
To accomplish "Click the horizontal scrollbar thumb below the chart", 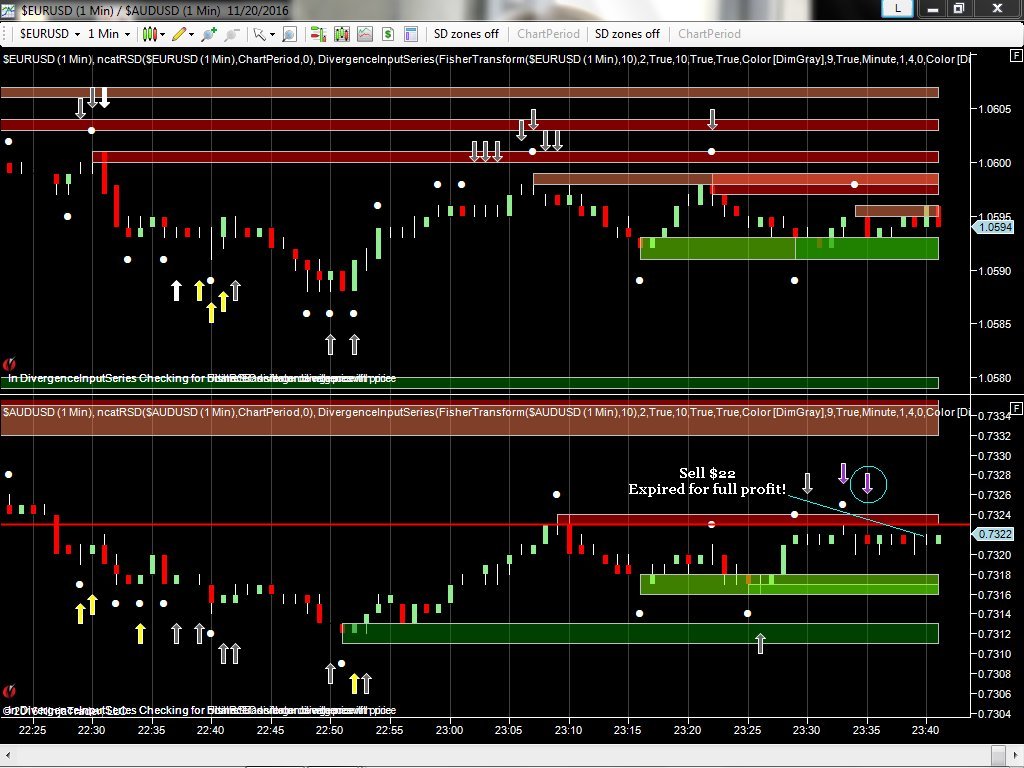I will pyautogui.click(x=997, y=756).
